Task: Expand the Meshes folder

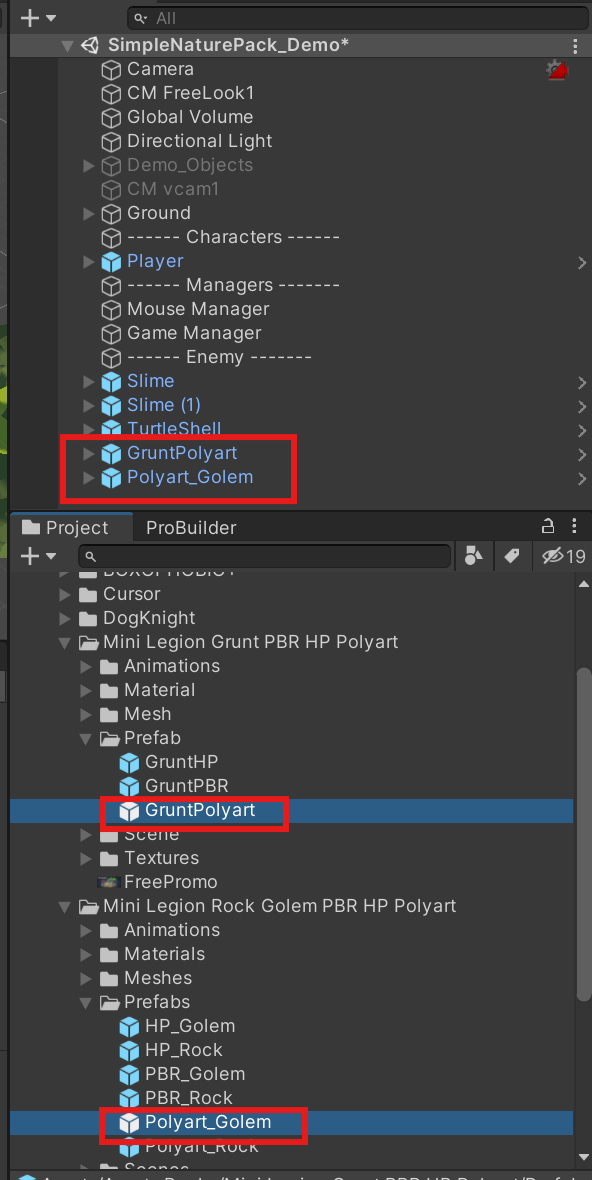Action: coord(87,979)
